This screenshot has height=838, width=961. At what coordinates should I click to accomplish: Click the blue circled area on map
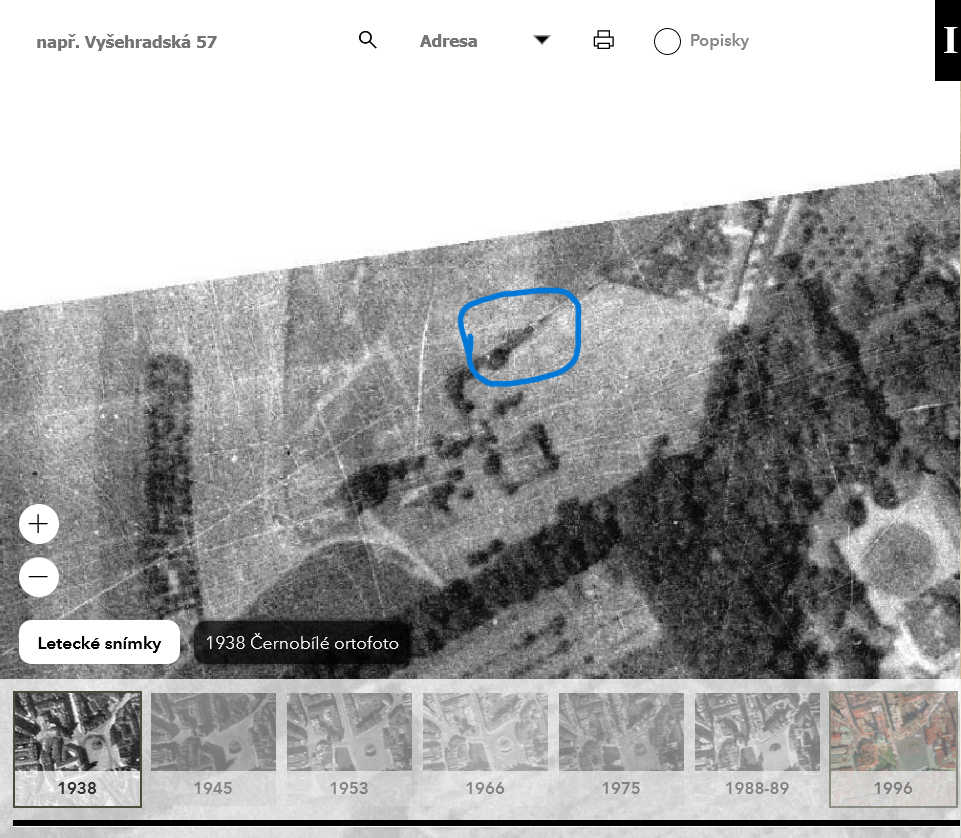[520, 337]
